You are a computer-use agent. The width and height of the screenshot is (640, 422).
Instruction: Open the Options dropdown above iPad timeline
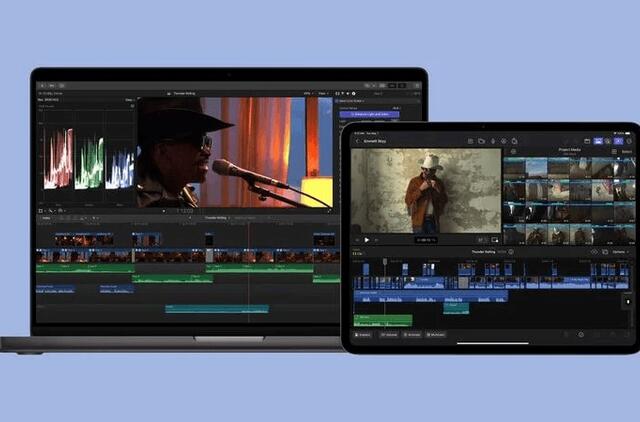(620, 252)
